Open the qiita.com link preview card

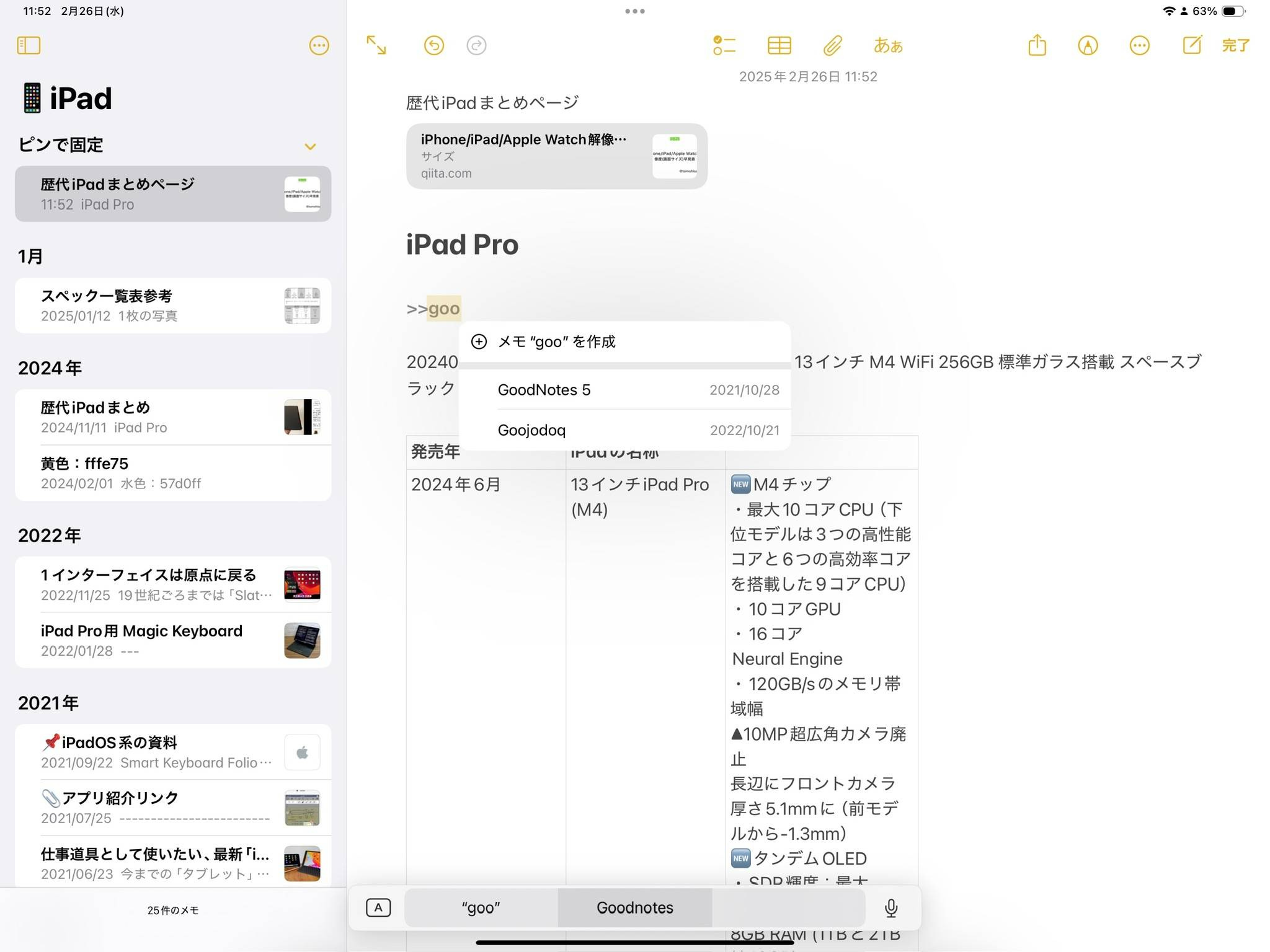pos(557,156)
